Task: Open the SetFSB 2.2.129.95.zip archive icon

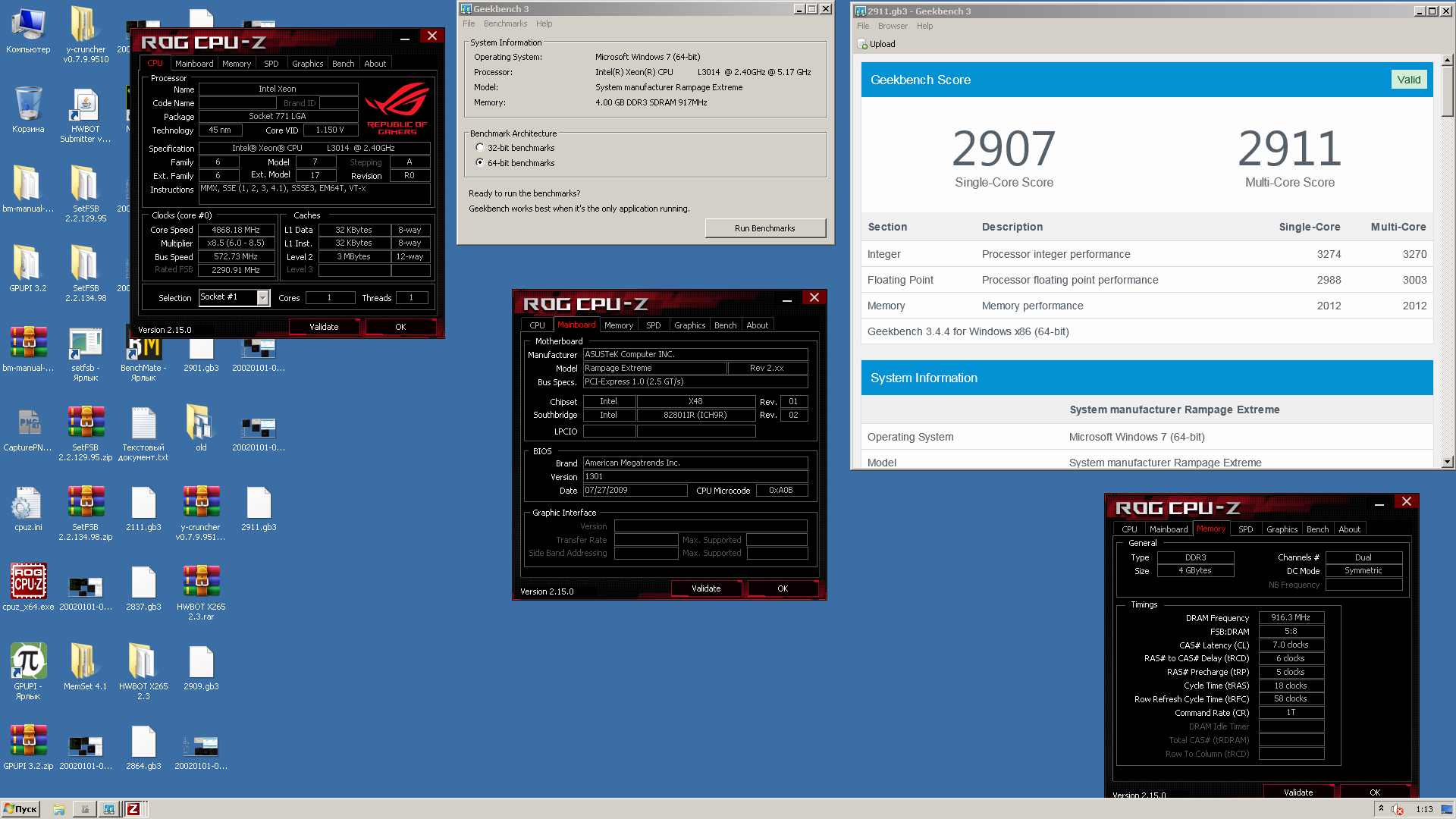Action: [86, 434]
